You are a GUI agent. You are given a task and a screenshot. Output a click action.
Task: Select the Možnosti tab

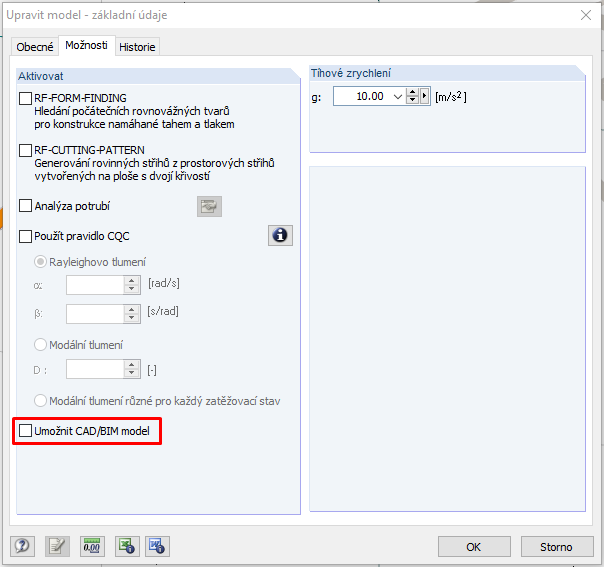click(86, 45)
